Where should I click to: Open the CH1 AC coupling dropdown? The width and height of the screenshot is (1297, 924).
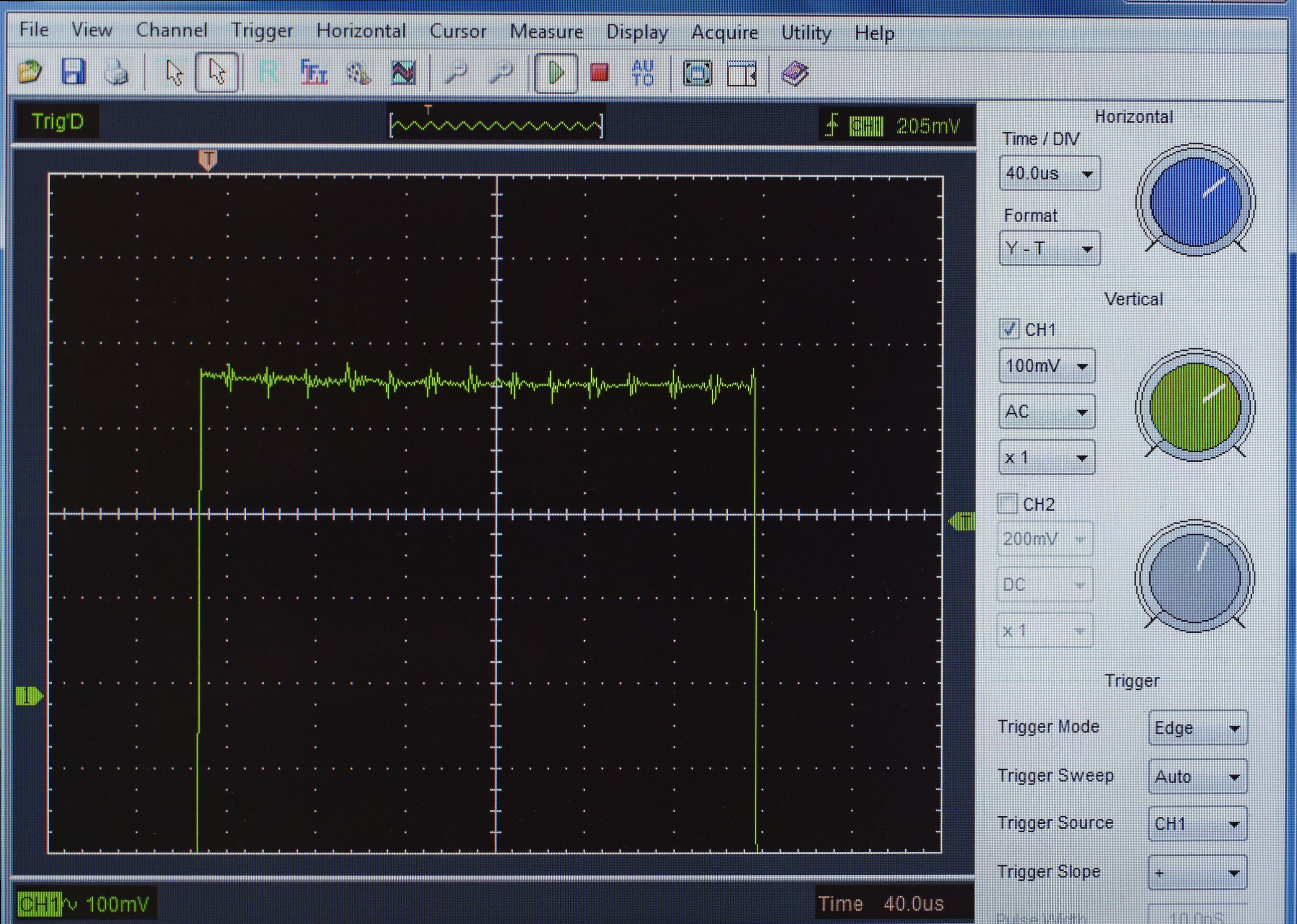pos(1047,411)
